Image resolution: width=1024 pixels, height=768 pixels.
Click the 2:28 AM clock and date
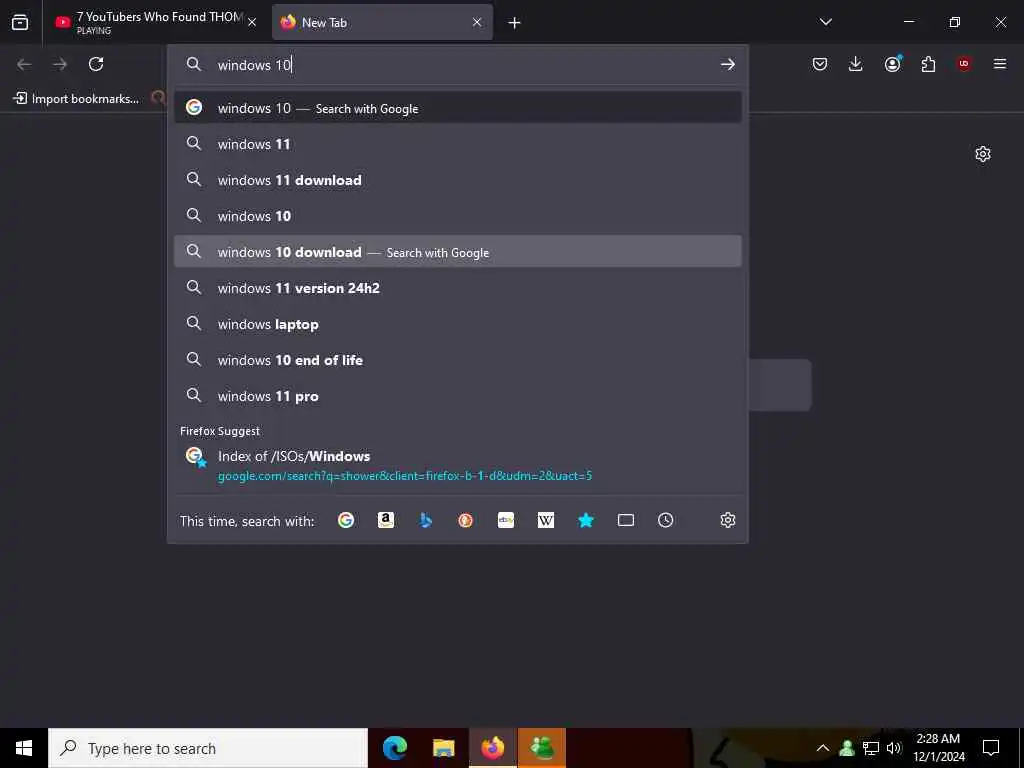click(938, 748)
